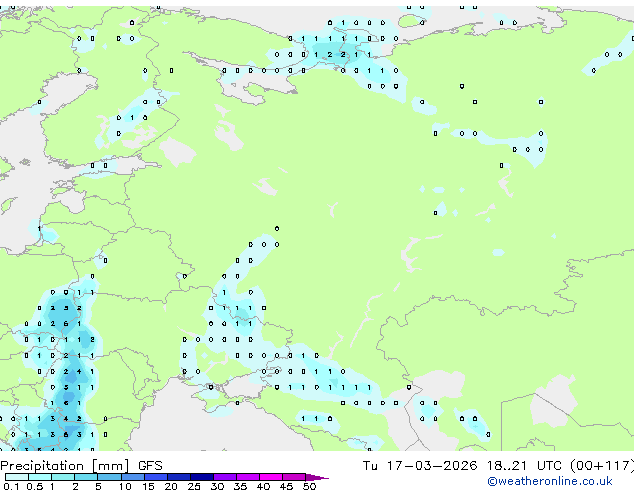Click the '35' legend scale label

coord(241,486)
